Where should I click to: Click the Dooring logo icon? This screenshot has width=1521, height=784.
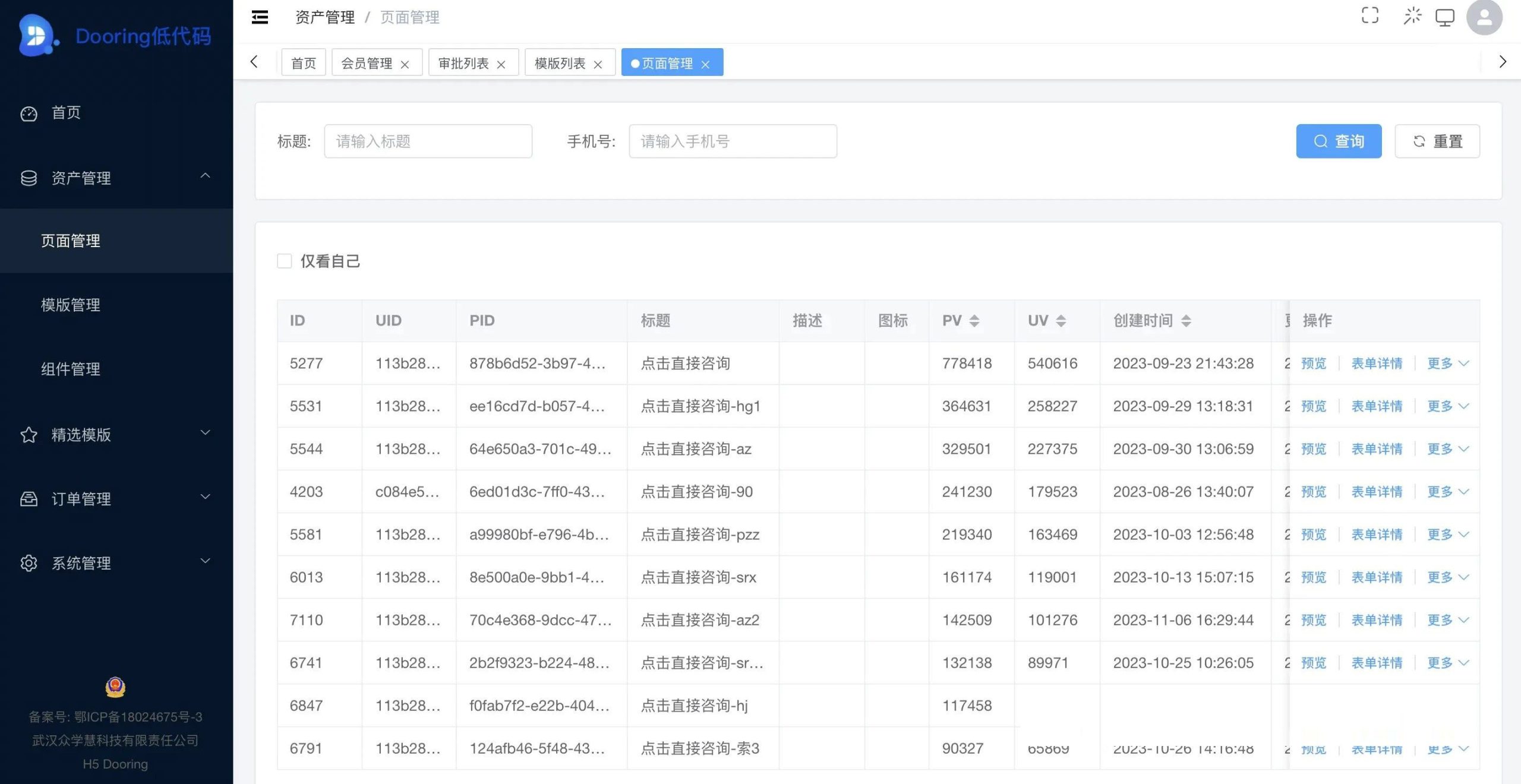point(36,36)
